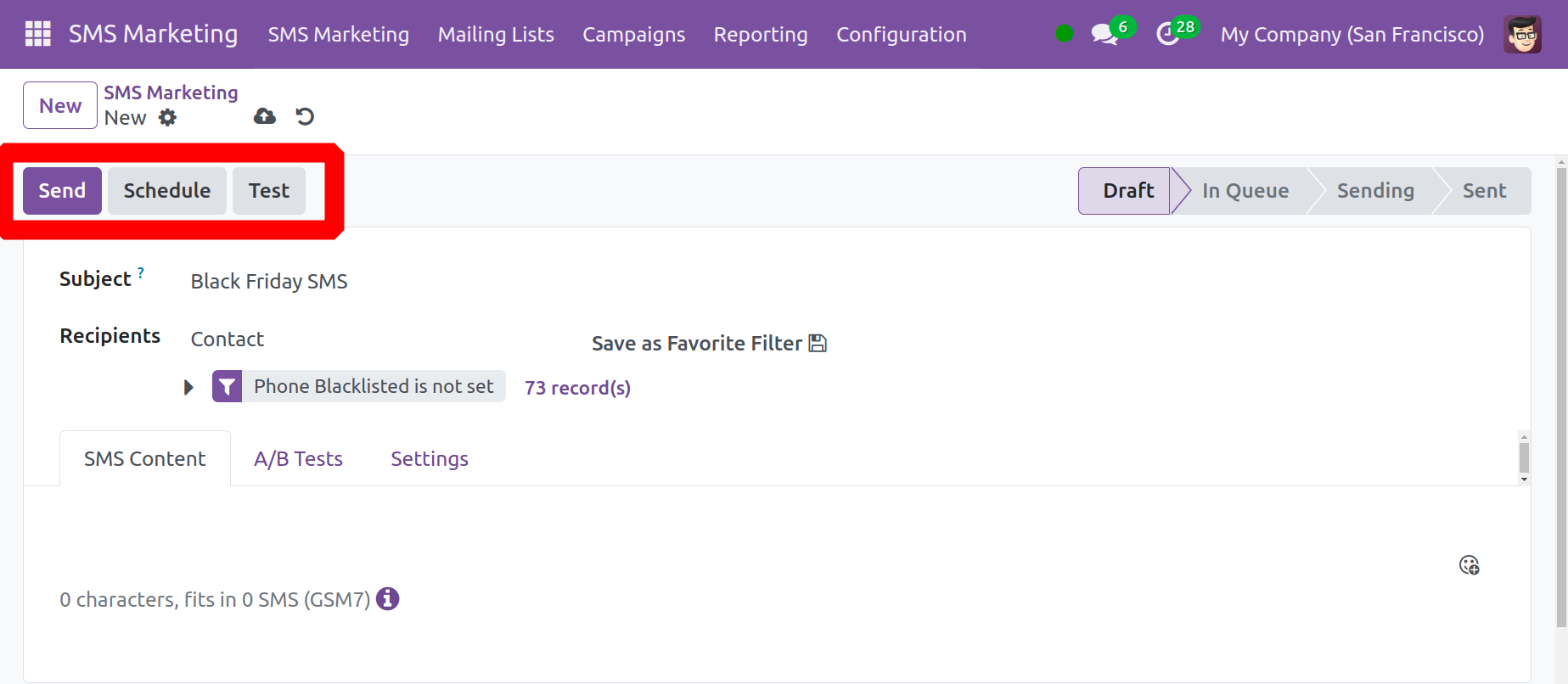1568x684 pixels.
Task: Switch to the A/B Tests tab
Action: [298, 459]
